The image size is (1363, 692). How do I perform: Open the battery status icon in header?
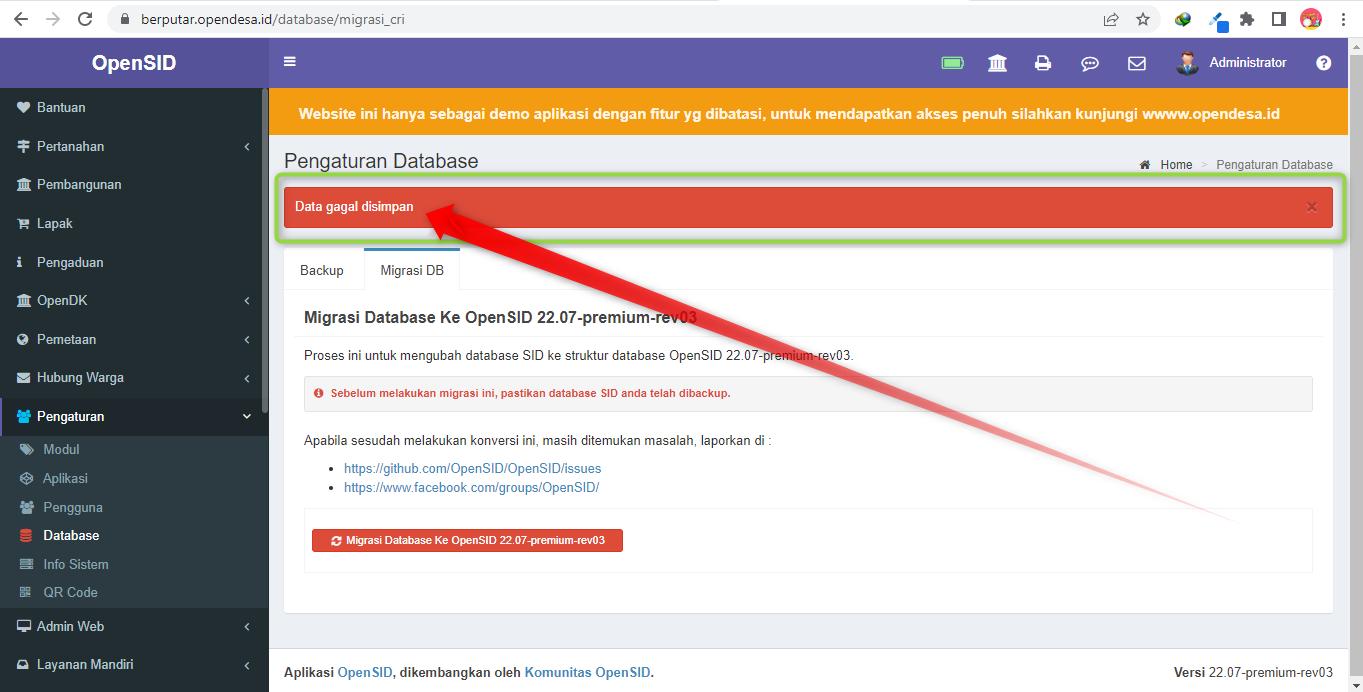951,62
